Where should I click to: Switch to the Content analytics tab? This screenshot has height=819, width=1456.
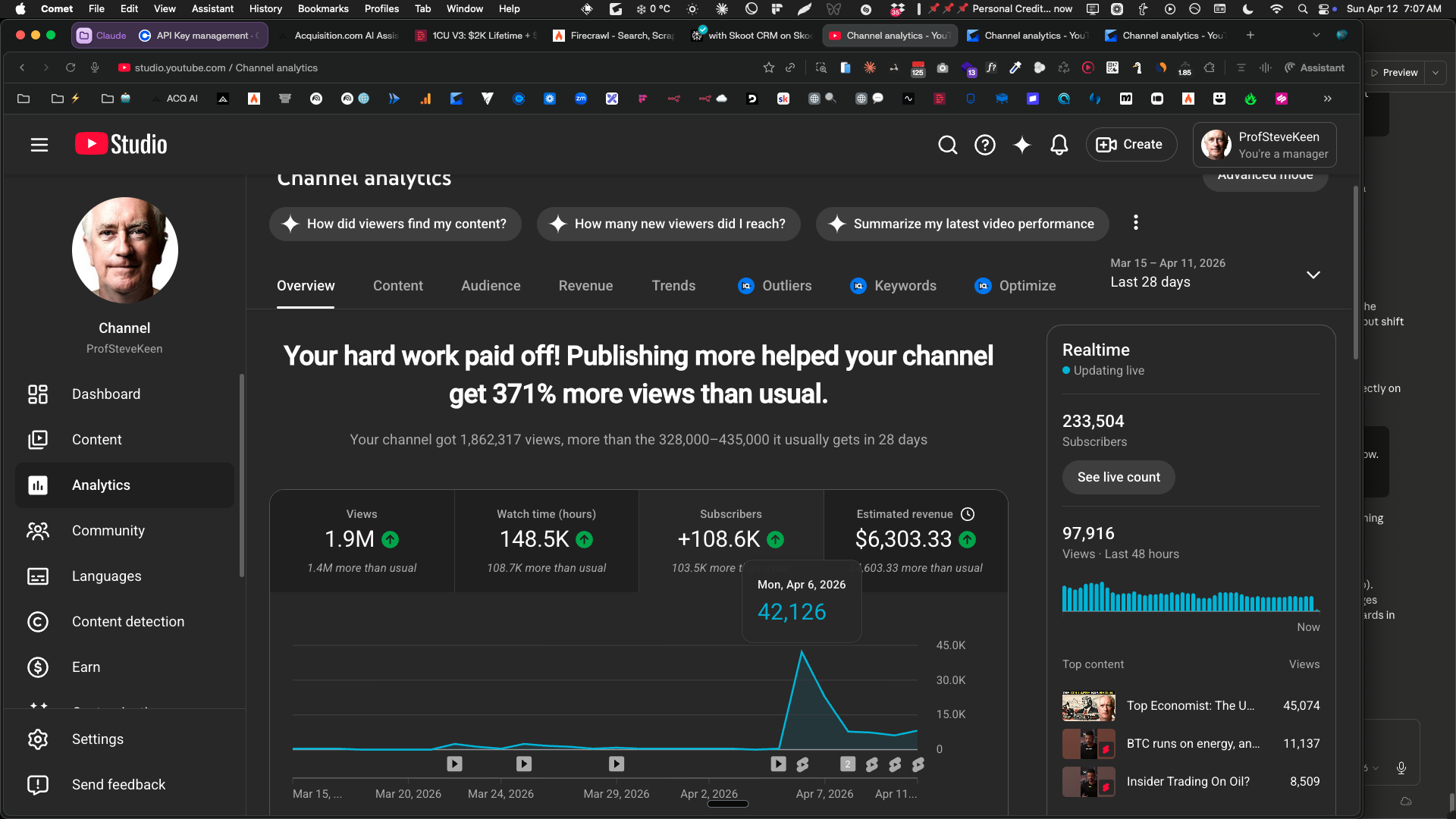coord(398,286)
